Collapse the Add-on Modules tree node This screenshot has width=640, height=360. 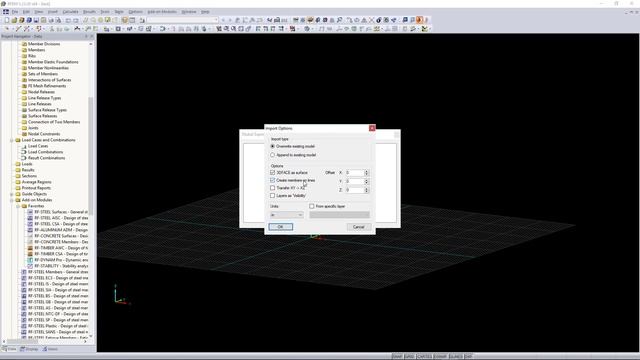tap(11, 200)
